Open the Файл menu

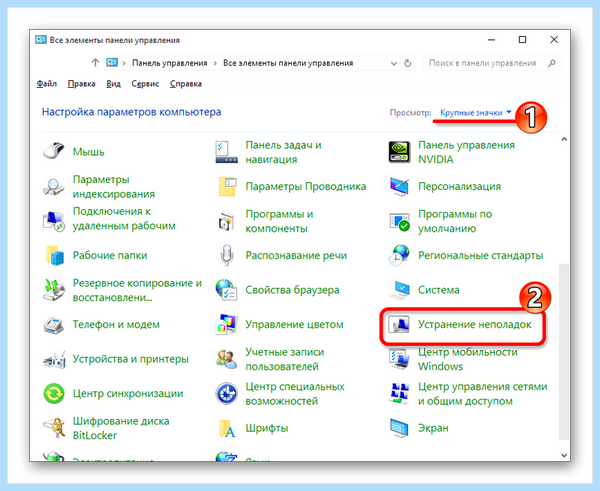[x=47, y=84]
